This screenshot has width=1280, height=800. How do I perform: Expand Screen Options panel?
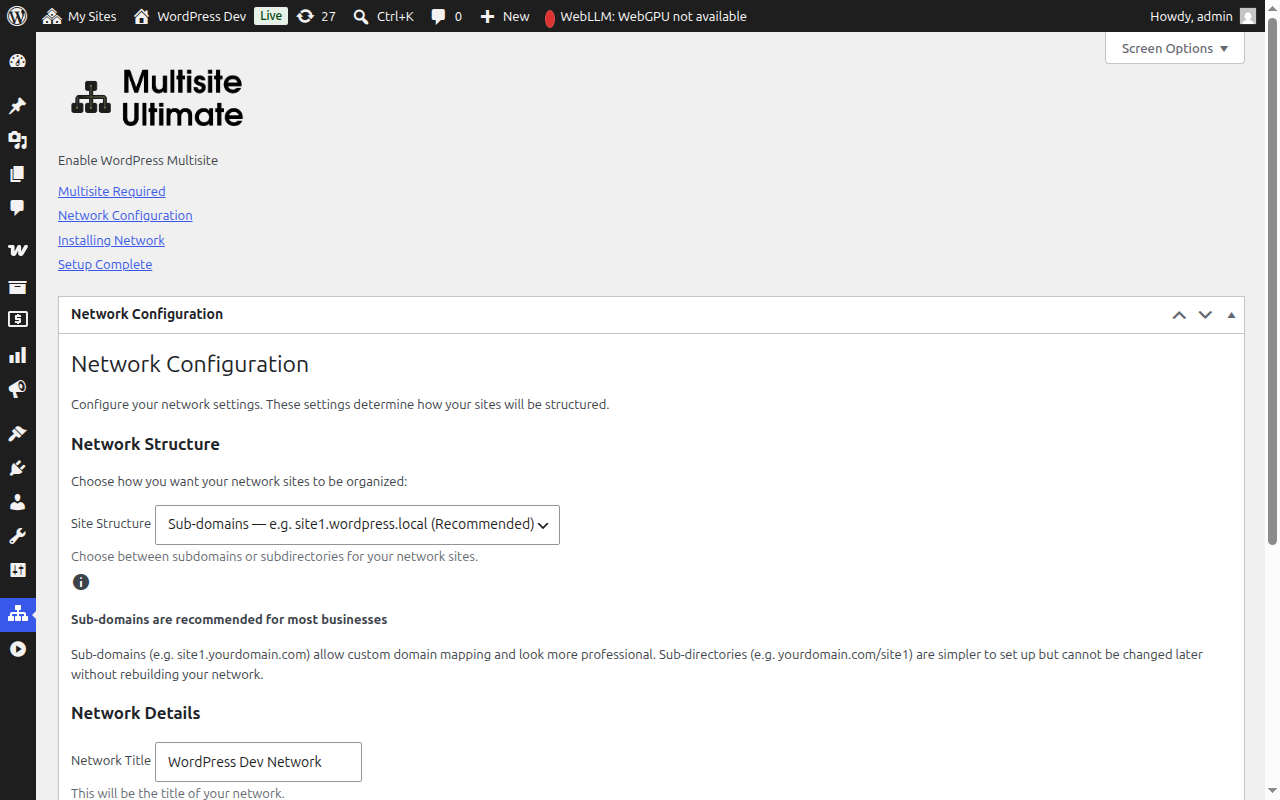tap(1175, 48)
